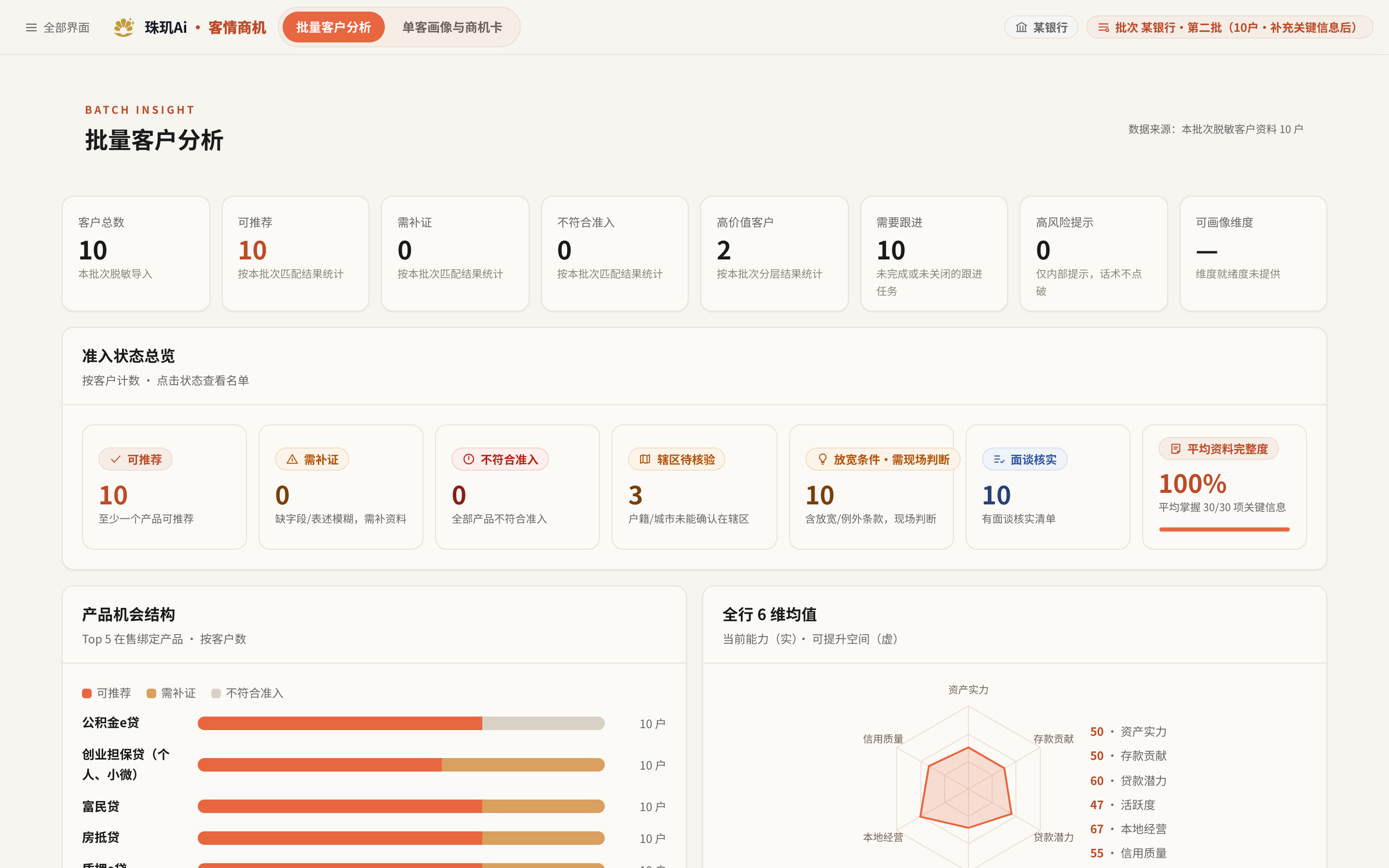
Task: Open the 某银行 bank selector
Action: 1041,27
